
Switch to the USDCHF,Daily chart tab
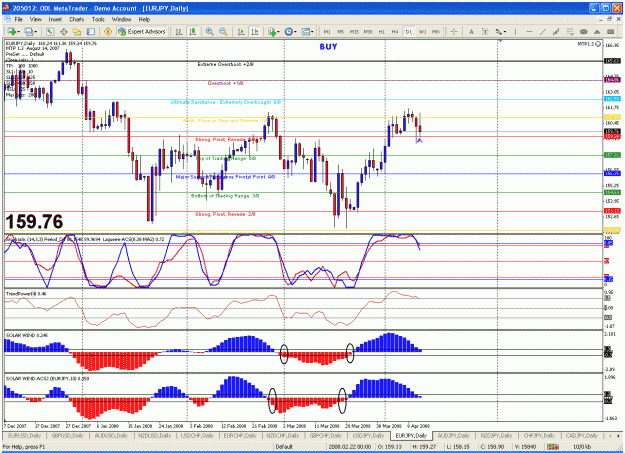pyautogui.click(x=197, y=435)
